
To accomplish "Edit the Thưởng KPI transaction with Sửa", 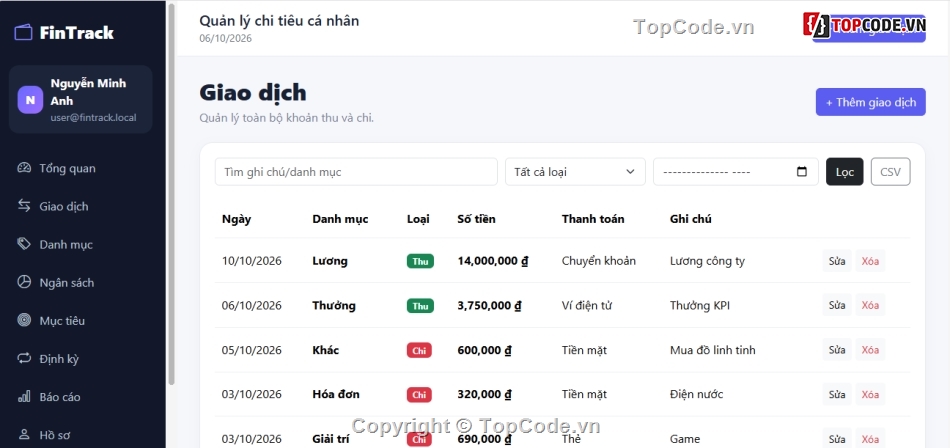I will [837, 306].
